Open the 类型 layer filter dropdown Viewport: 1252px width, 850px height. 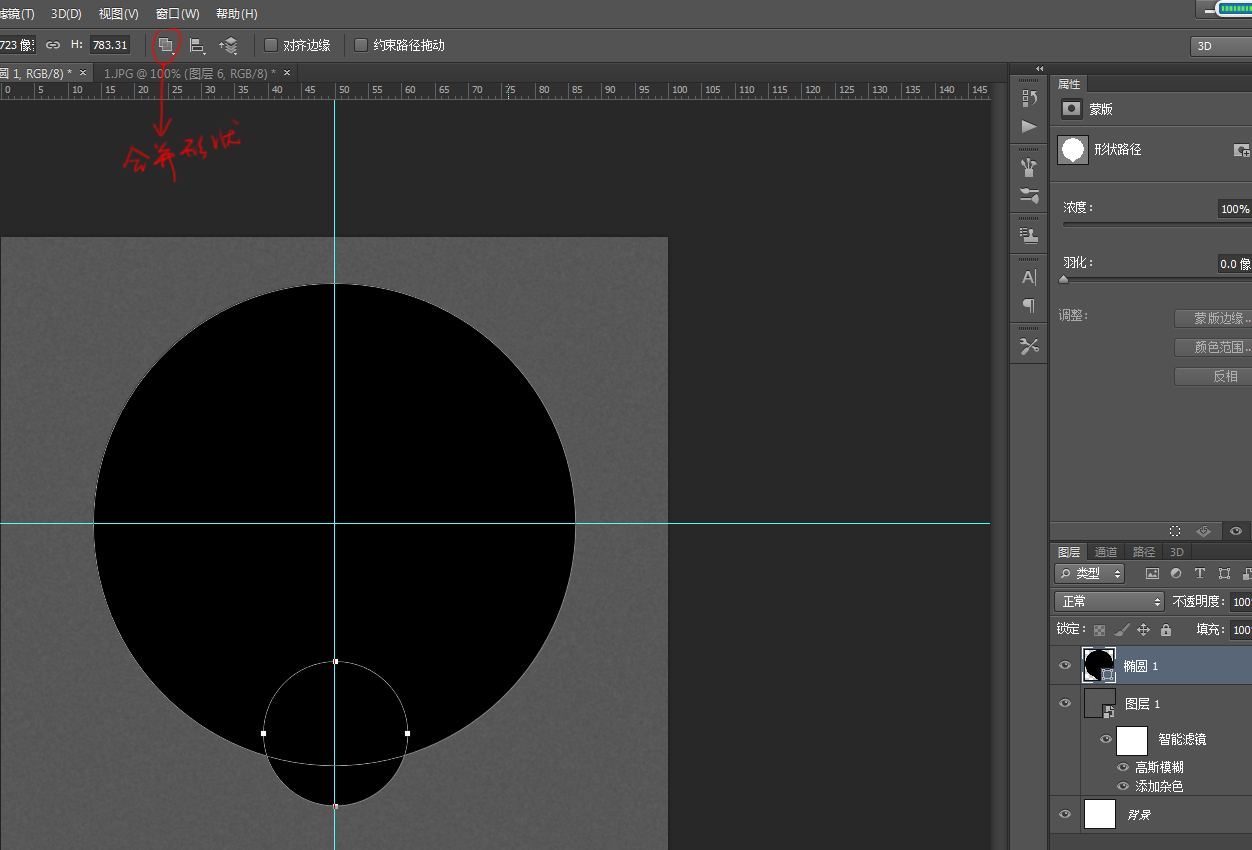[1090, 574]
